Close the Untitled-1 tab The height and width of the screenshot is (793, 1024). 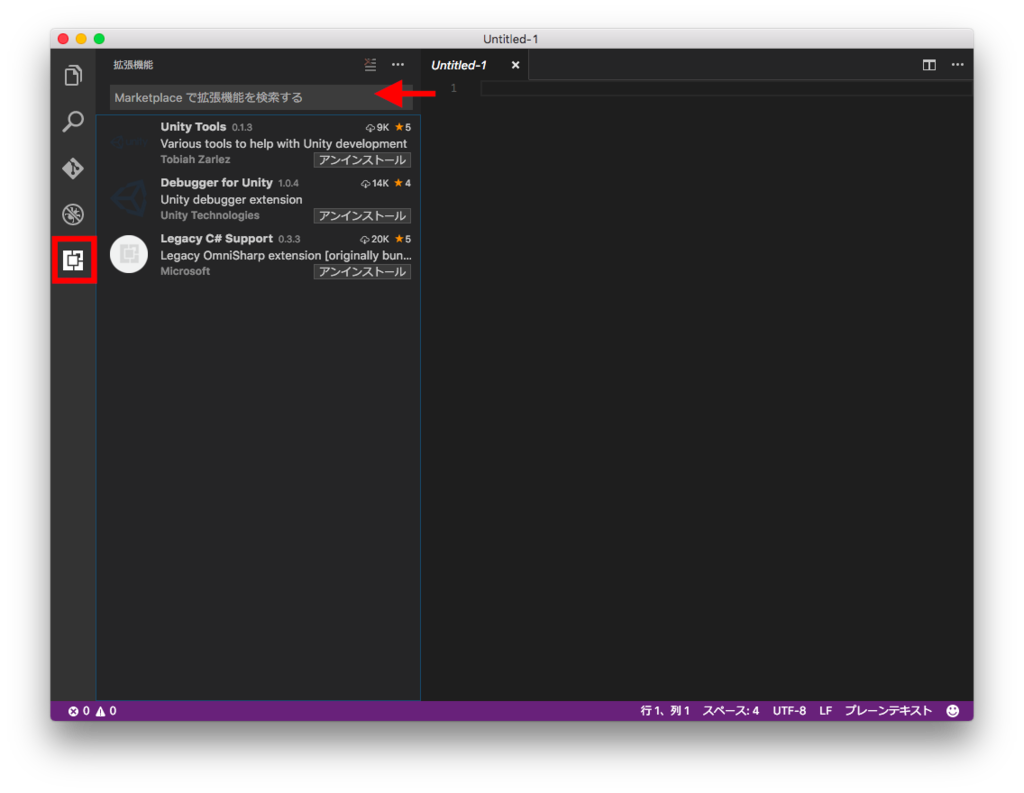(x=515, y=65)
